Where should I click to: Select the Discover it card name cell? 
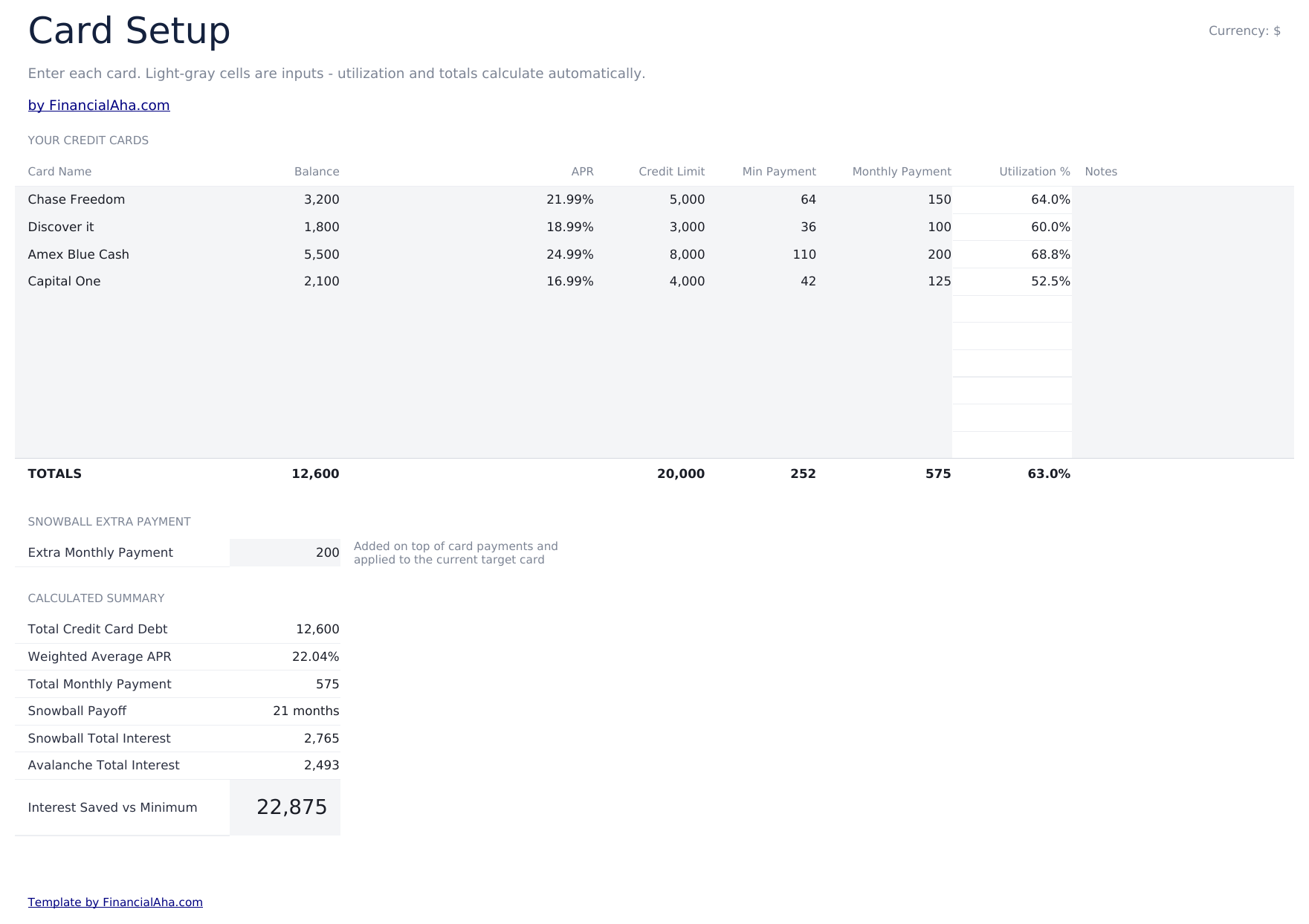point(122,227)
